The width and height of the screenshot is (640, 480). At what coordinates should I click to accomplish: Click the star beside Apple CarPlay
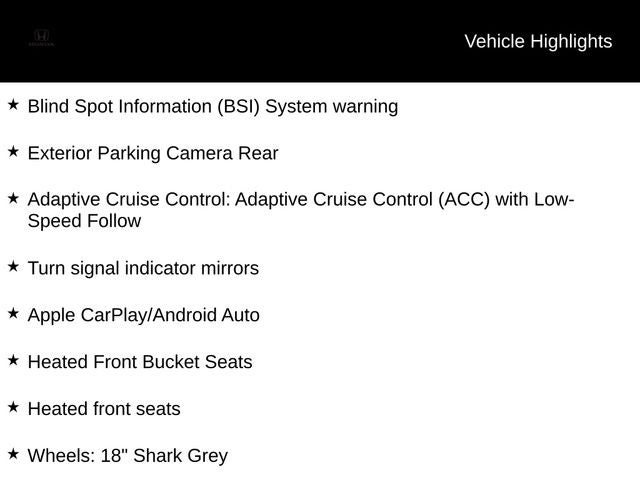pyautogui.click(x=13, y=313)
